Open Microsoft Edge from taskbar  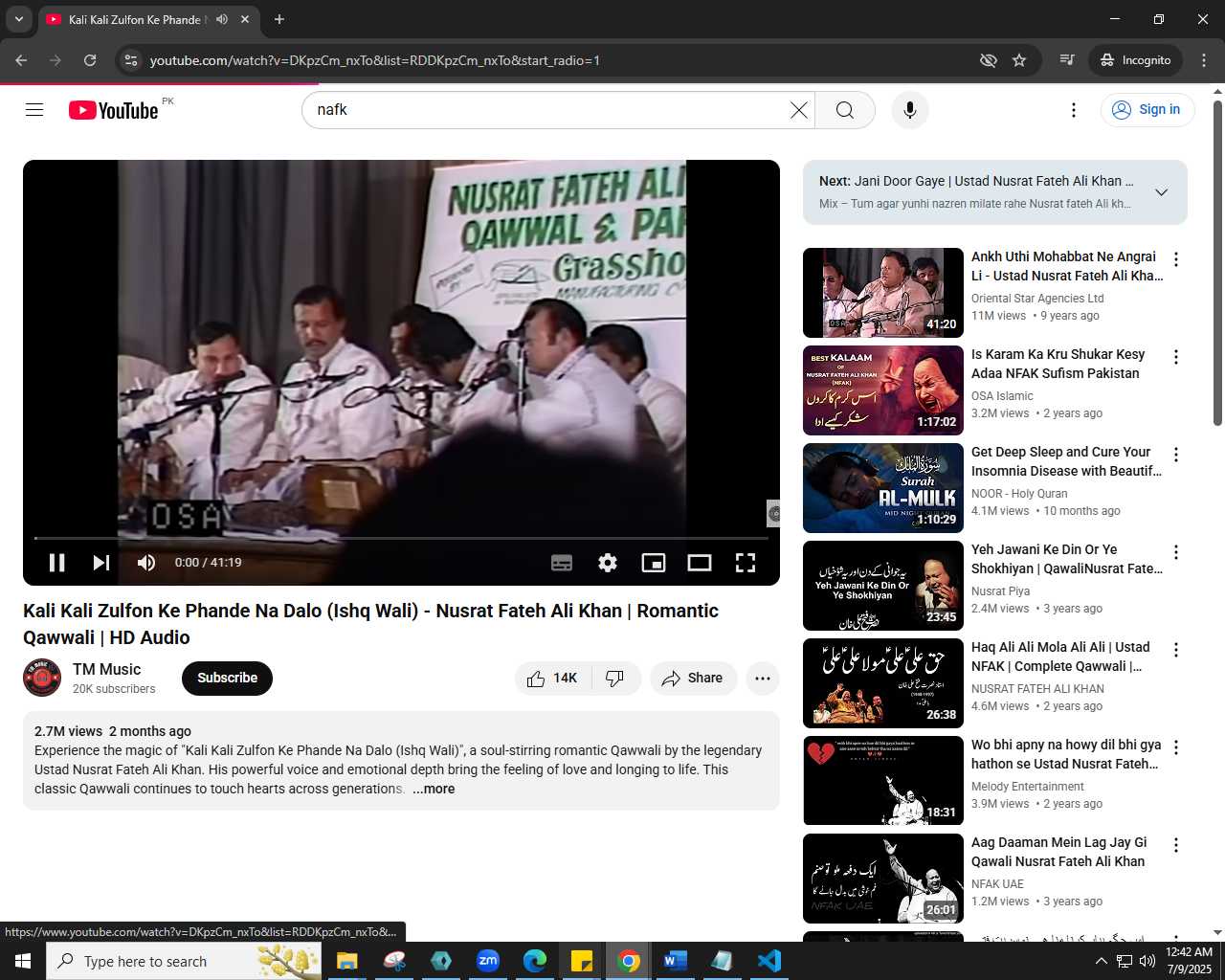click(535, 961)
